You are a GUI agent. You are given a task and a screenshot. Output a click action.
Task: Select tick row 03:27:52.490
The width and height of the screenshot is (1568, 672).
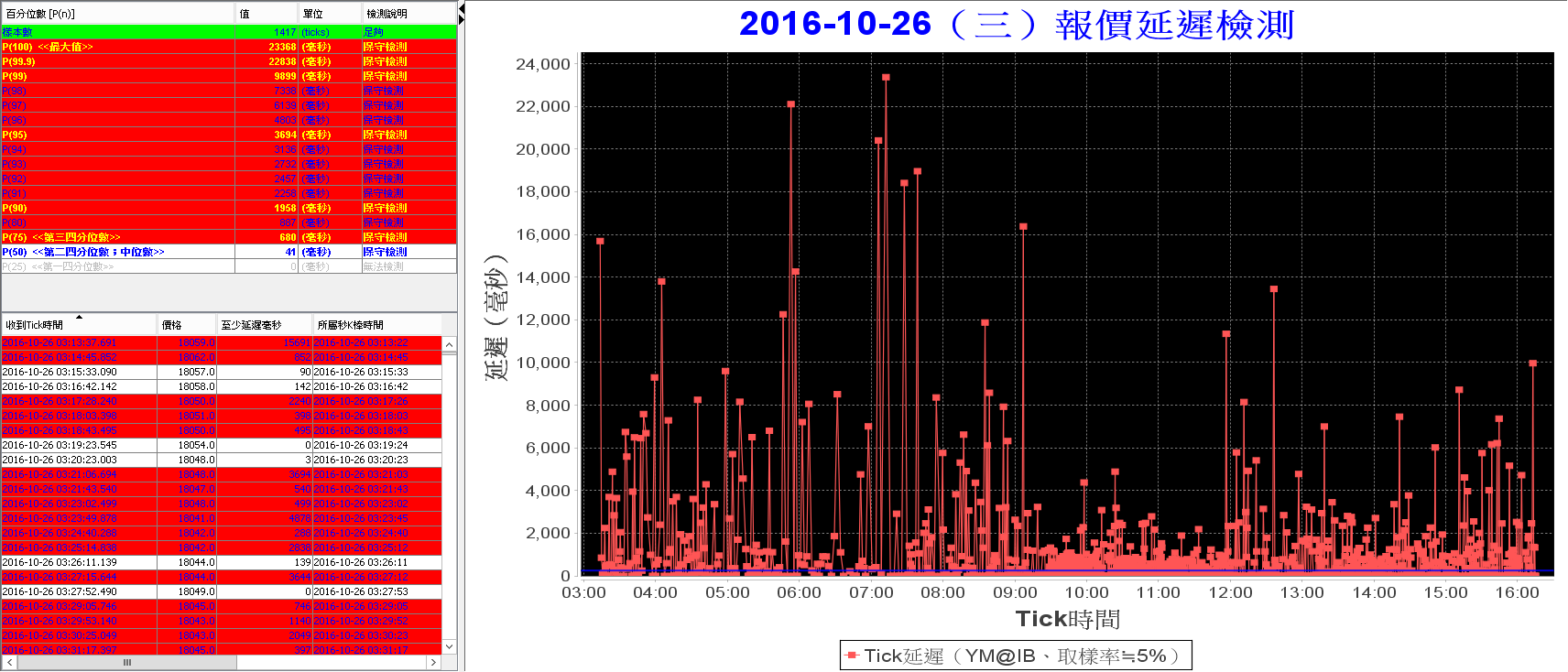tap(222, 591)
